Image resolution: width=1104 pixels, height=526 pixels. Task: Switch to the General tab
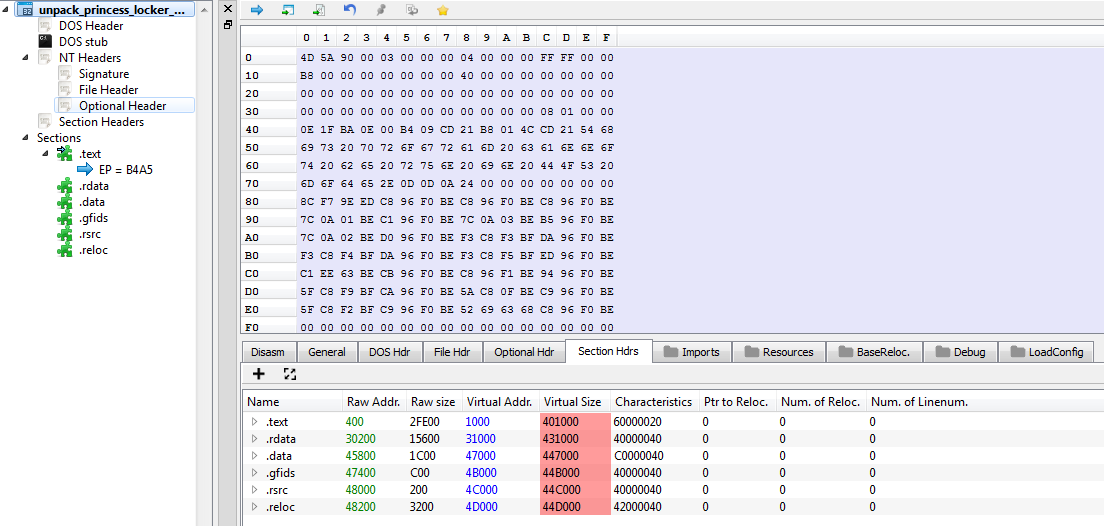click(327, 352)
